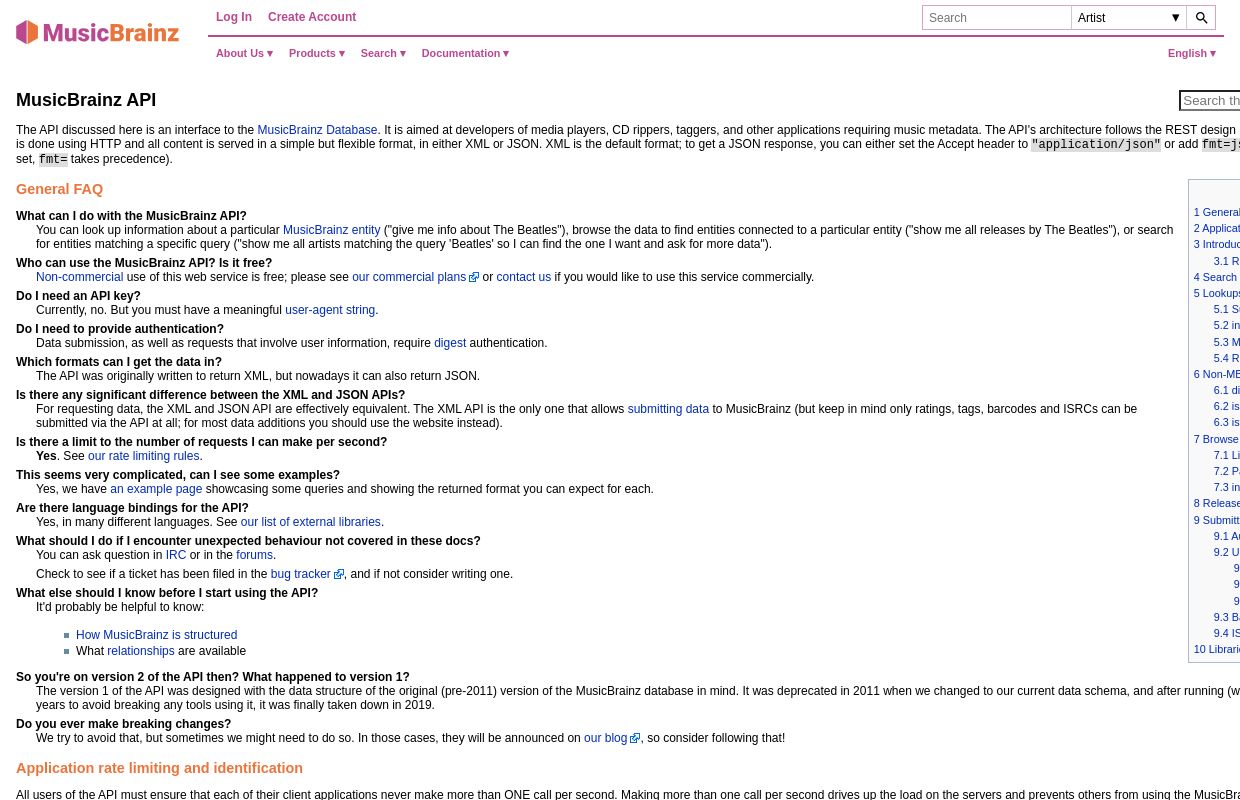Click the MusicBrainz logo

(97, 33)
